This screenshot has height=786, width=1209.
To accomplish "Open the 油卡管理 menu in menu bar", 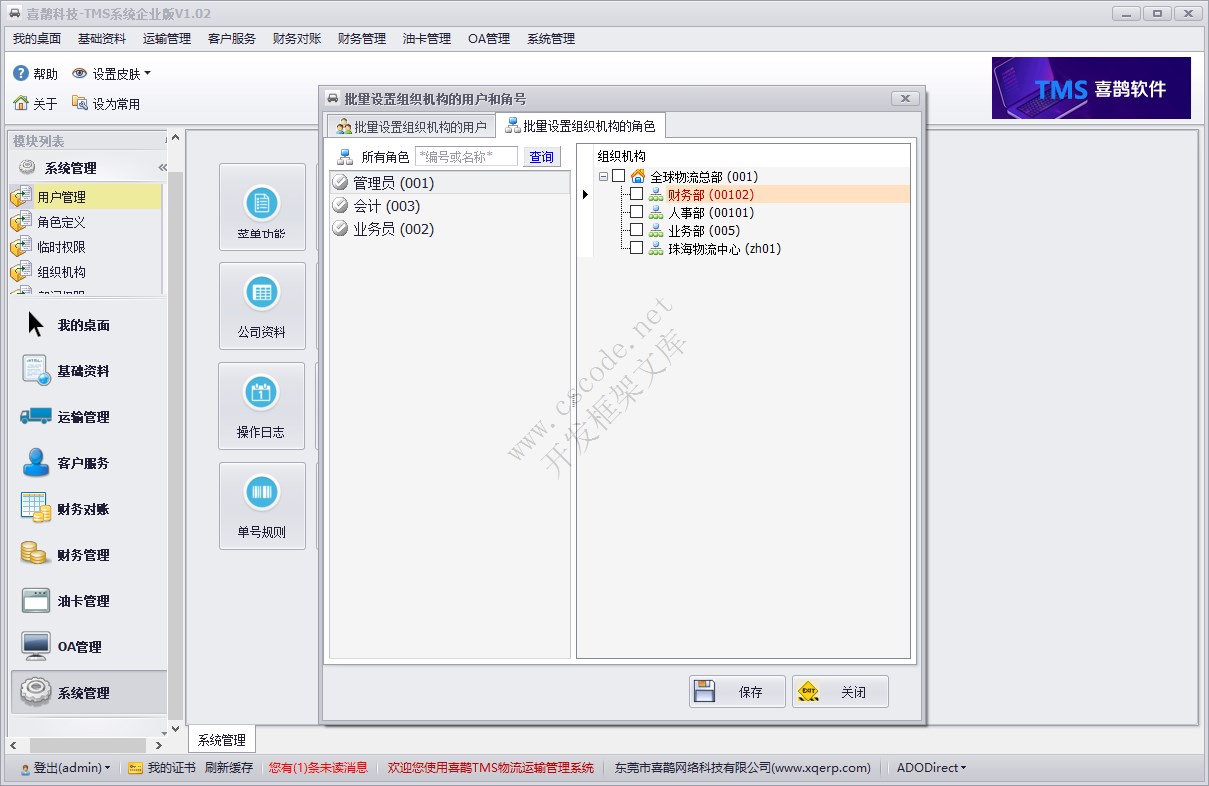I will point(427,39).
